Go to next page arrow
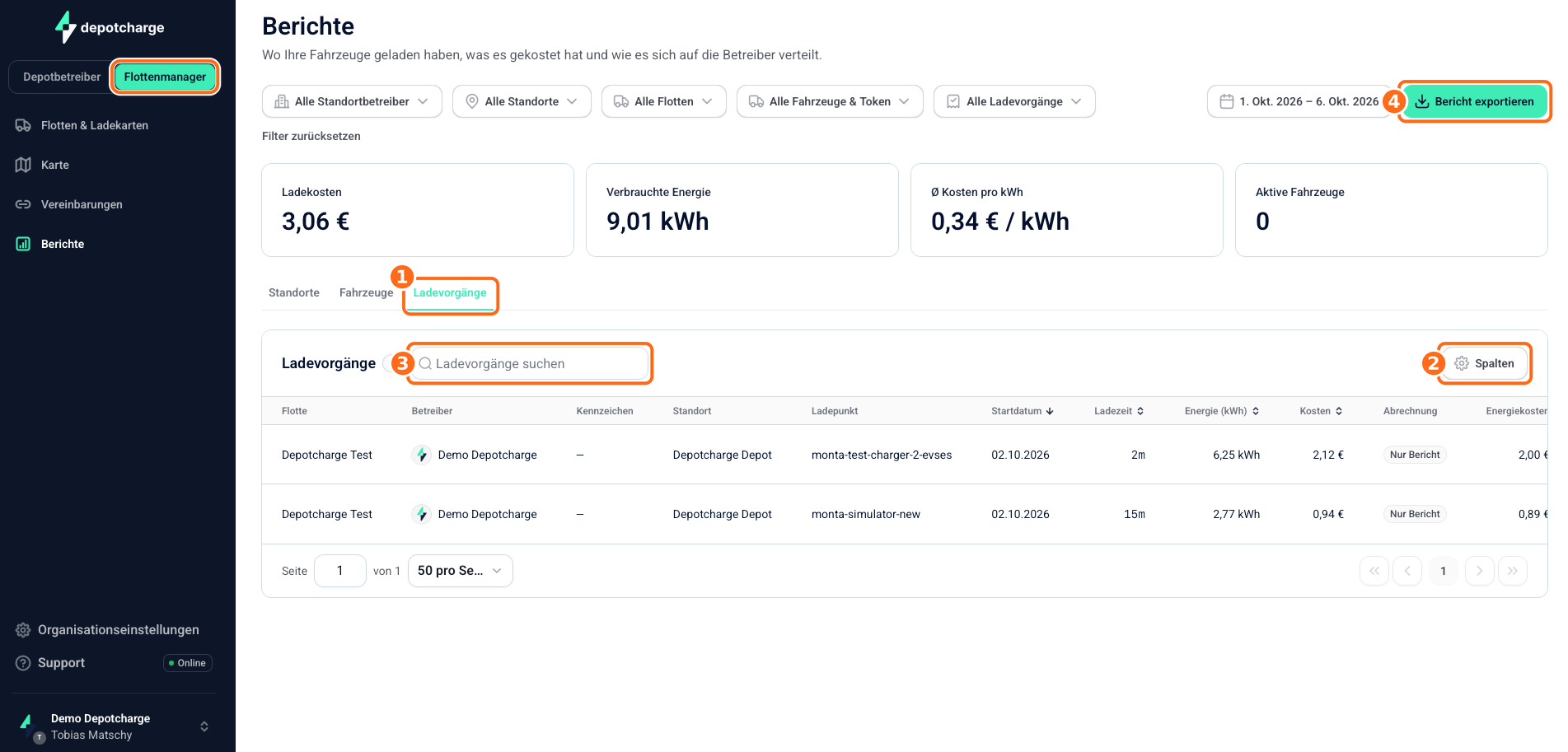Screen dimensions: 1568x752 click(1479, 571)
